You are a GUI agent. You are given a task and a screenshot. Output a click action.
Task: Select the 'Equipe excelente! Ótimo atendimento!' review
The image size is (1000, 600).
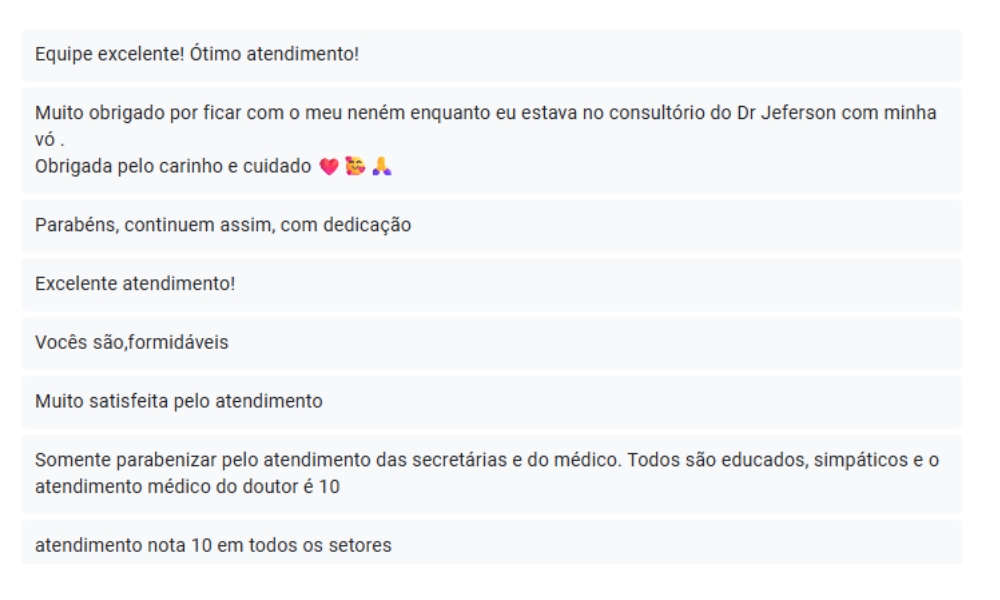(491, 55)
